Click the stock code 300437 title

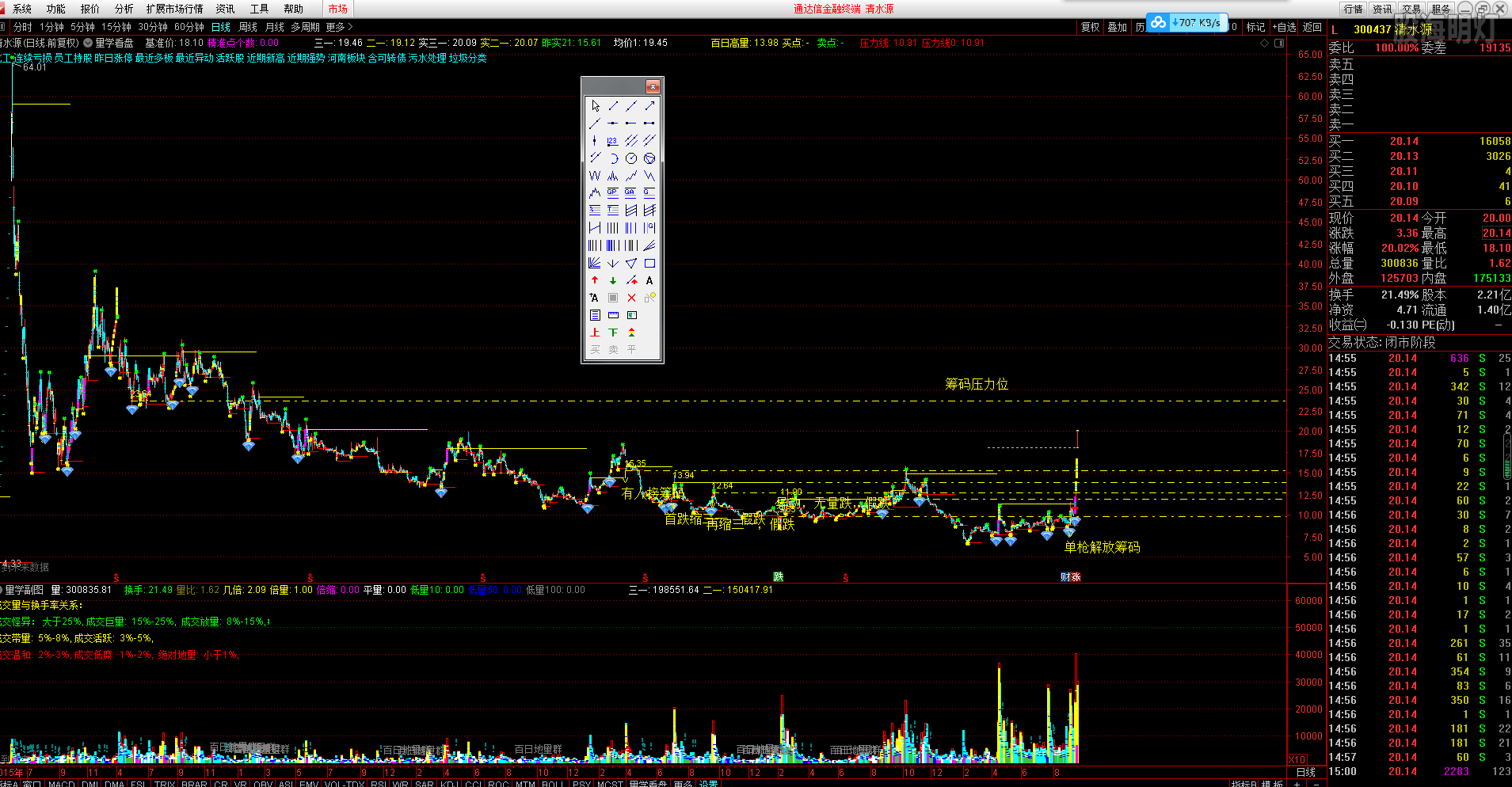(x=1373, y=29)
